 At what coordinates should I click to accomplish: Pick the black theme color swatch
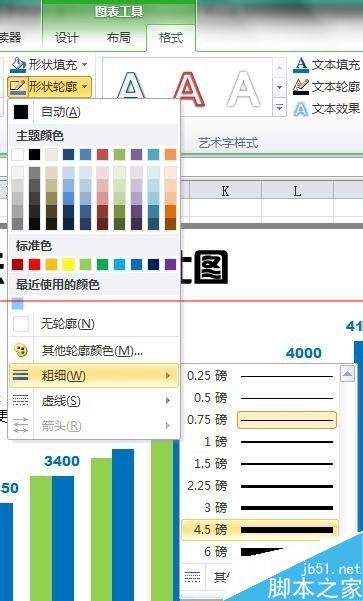tap(34, 154)
